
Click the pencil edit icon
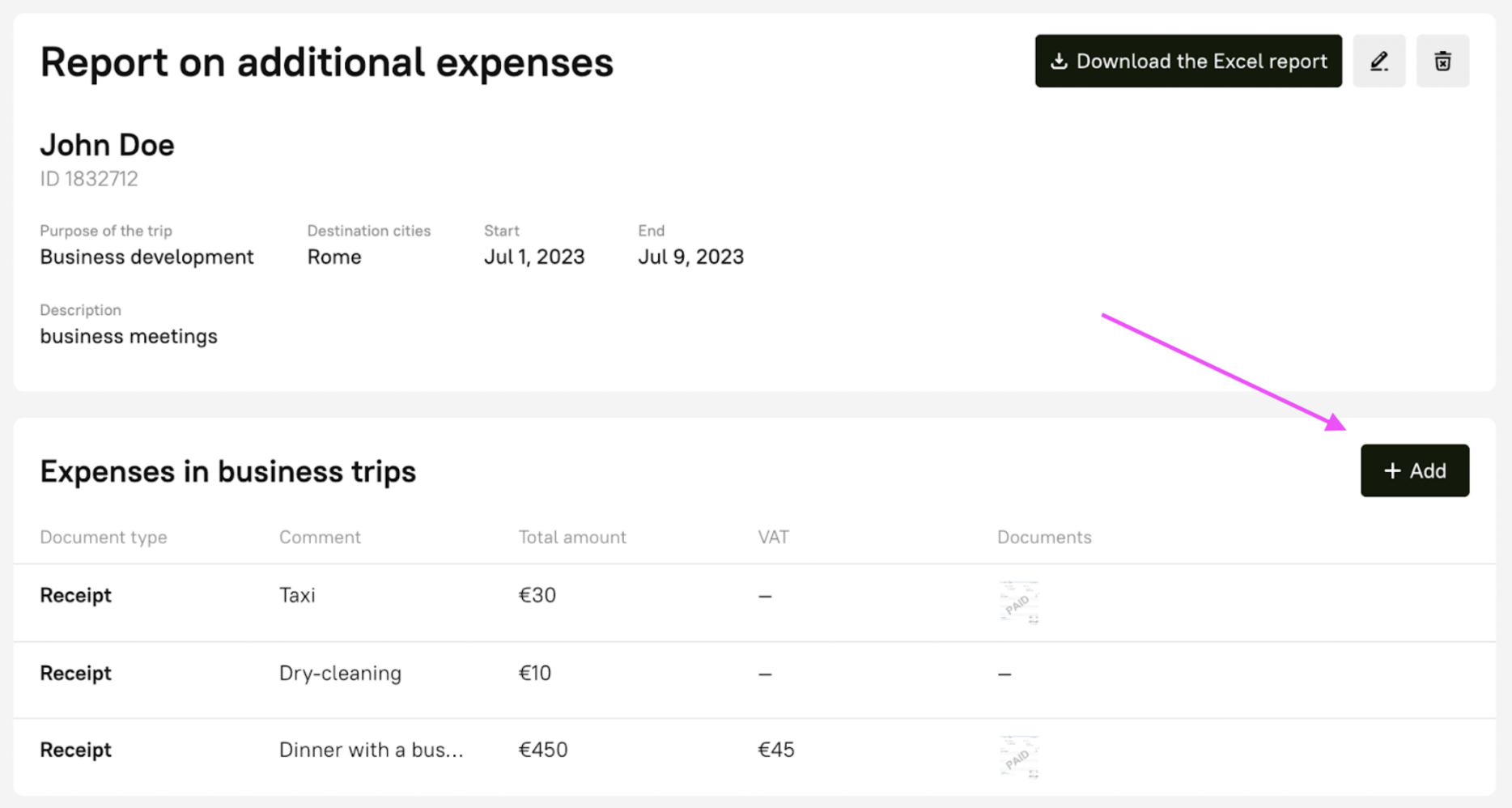click(x=1379, y=62)
